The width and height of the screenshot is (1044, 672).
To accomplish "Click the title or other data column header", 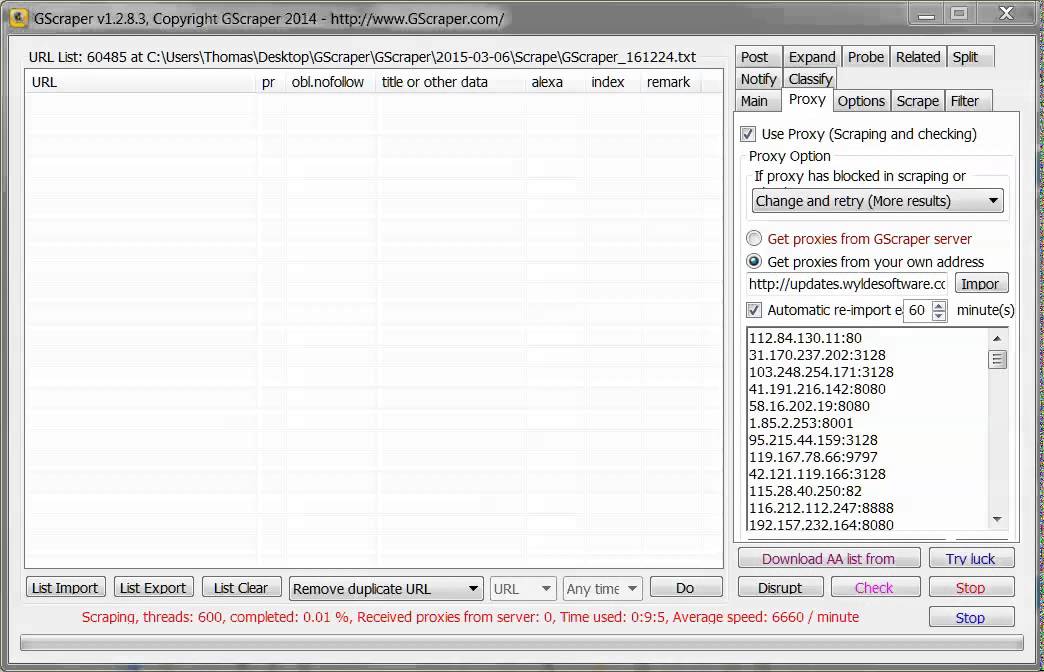I will [x=450, y=82].
